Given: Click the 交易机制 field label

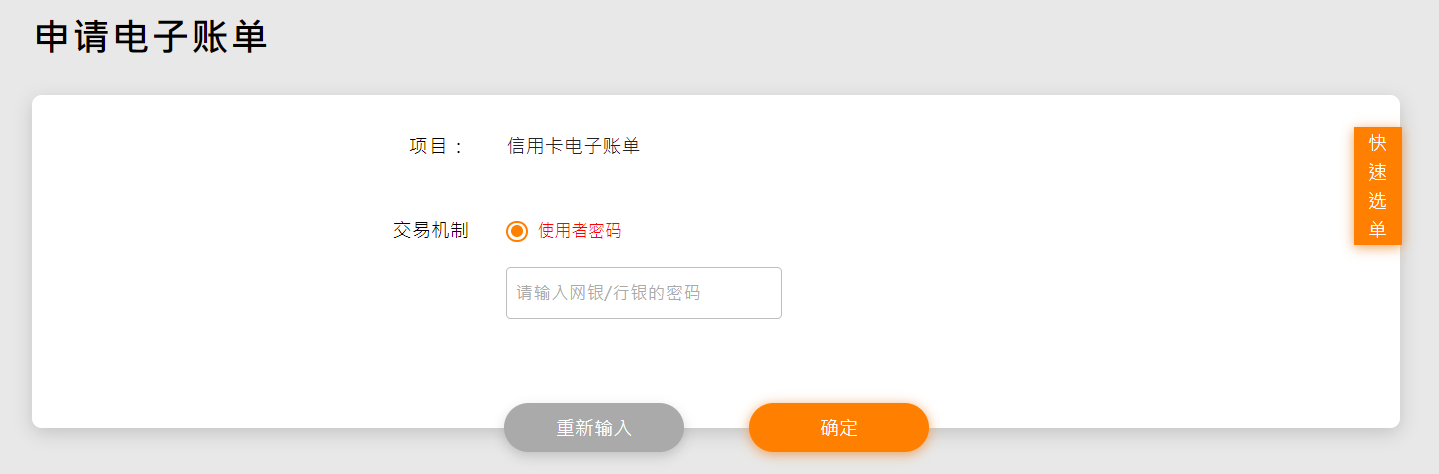Looking at the screenshot, I should (x=430, y=231).
